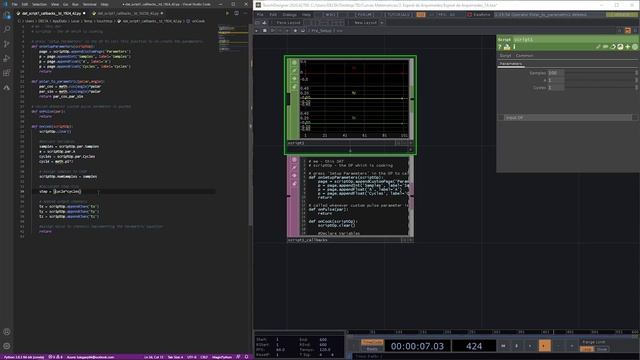Screen dimensions: 640x360
Task: Open the TouchDesigner Dialogs menu
Action: tap(289, 15)
